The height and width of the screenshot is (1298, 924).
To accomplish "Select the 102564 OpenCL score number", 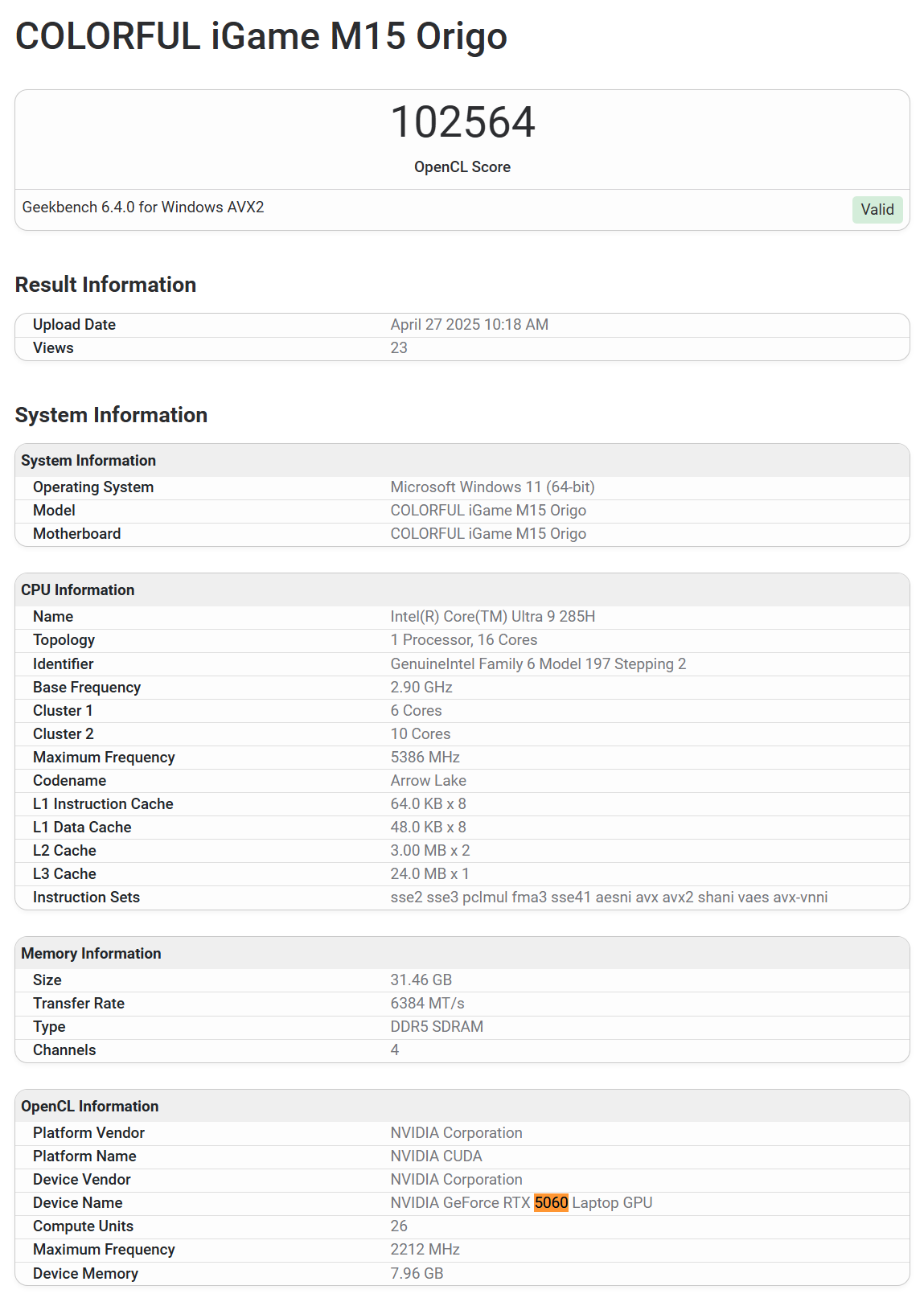I will (x=462, y=122).
